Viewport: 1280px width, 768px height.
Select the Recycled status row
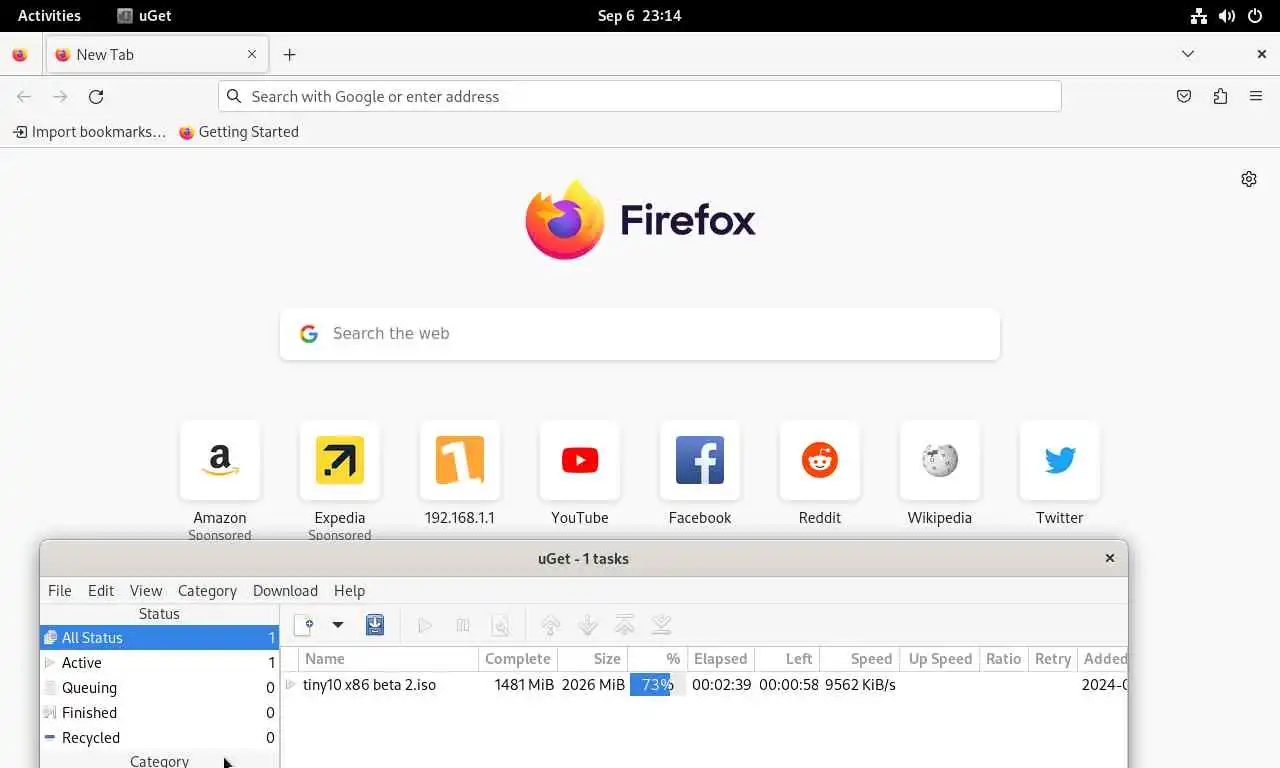[x=159, y=737]
